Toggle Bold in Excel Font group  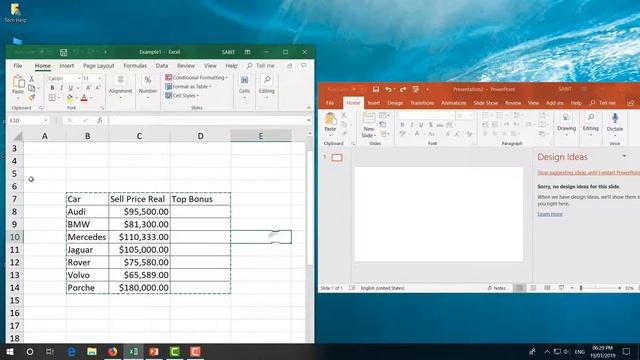click(x=52, y=88)
